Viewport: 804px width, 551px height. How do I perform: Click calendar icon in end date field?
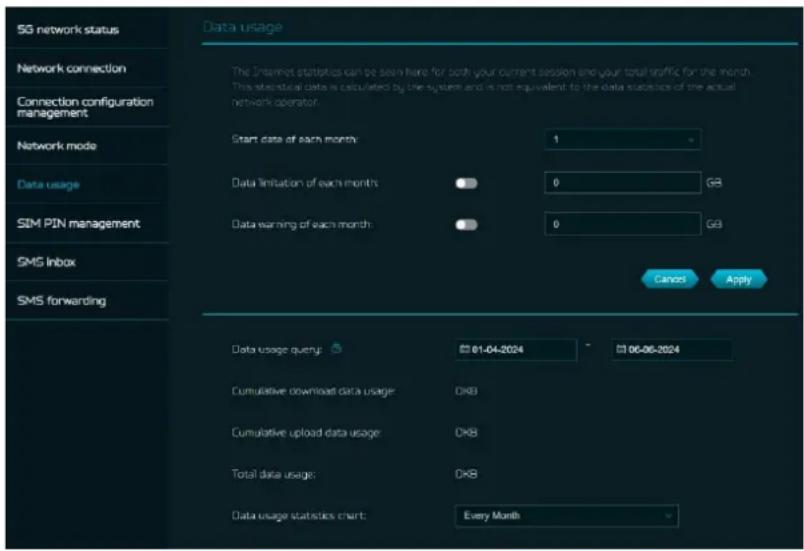621,350
